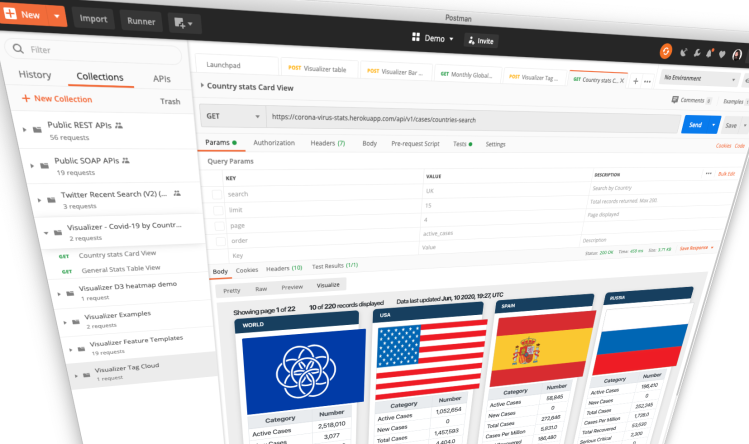Open settings via the wrench icon
This screenshot has width=749, height=444.
coord(696,53)
